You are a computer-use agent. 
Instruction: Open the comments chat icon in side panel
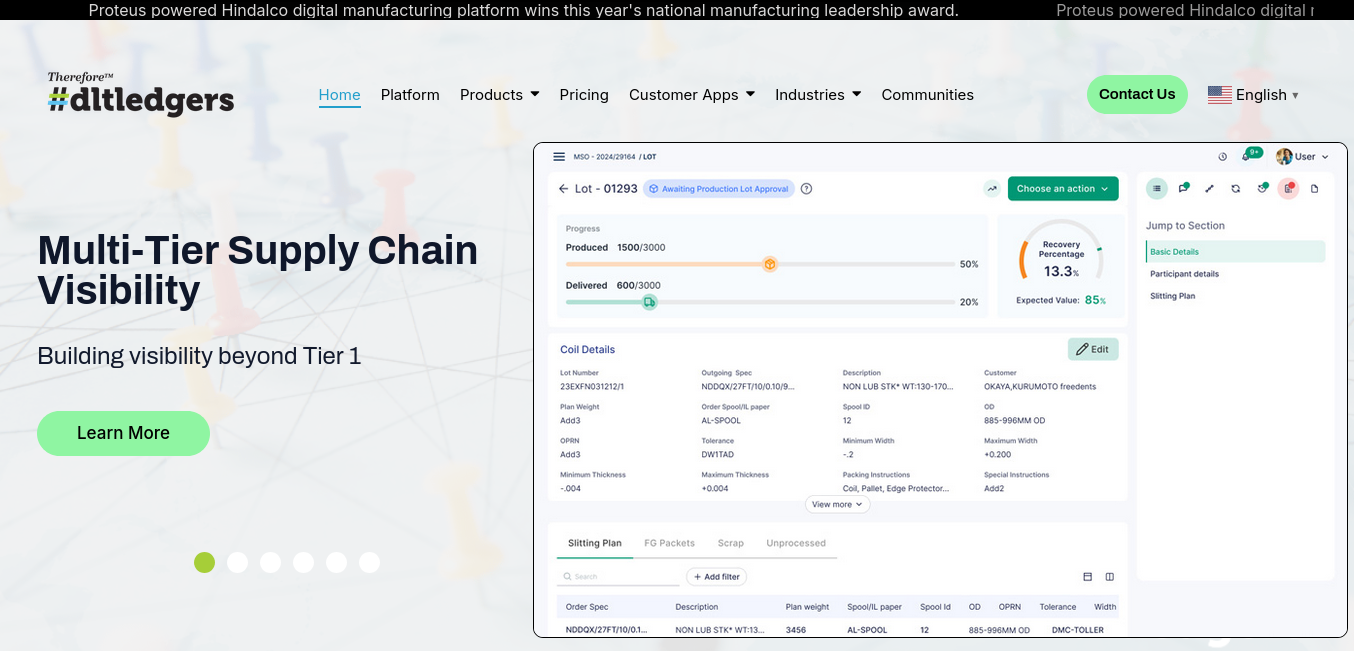[x=1183, y=188]
